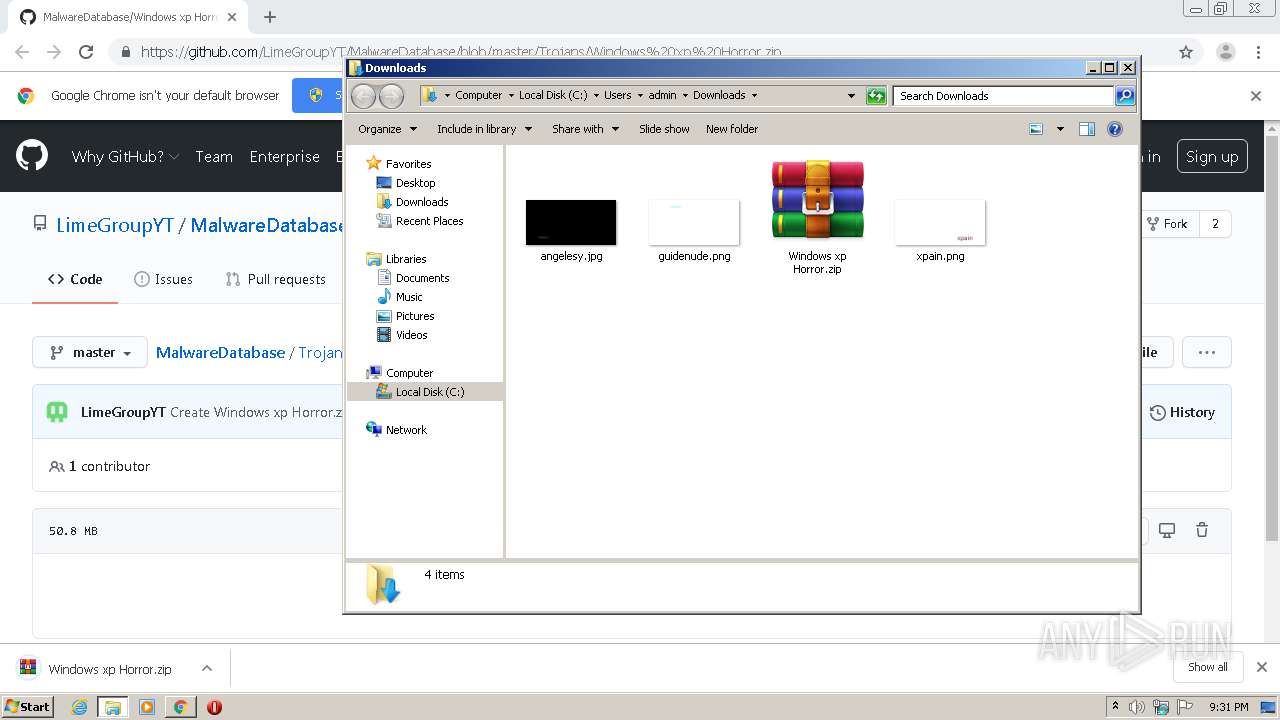The height and width of the screenshot is (720, 1280).
Task: Open the view options dropdown arrow
Action: (1060, 129)
